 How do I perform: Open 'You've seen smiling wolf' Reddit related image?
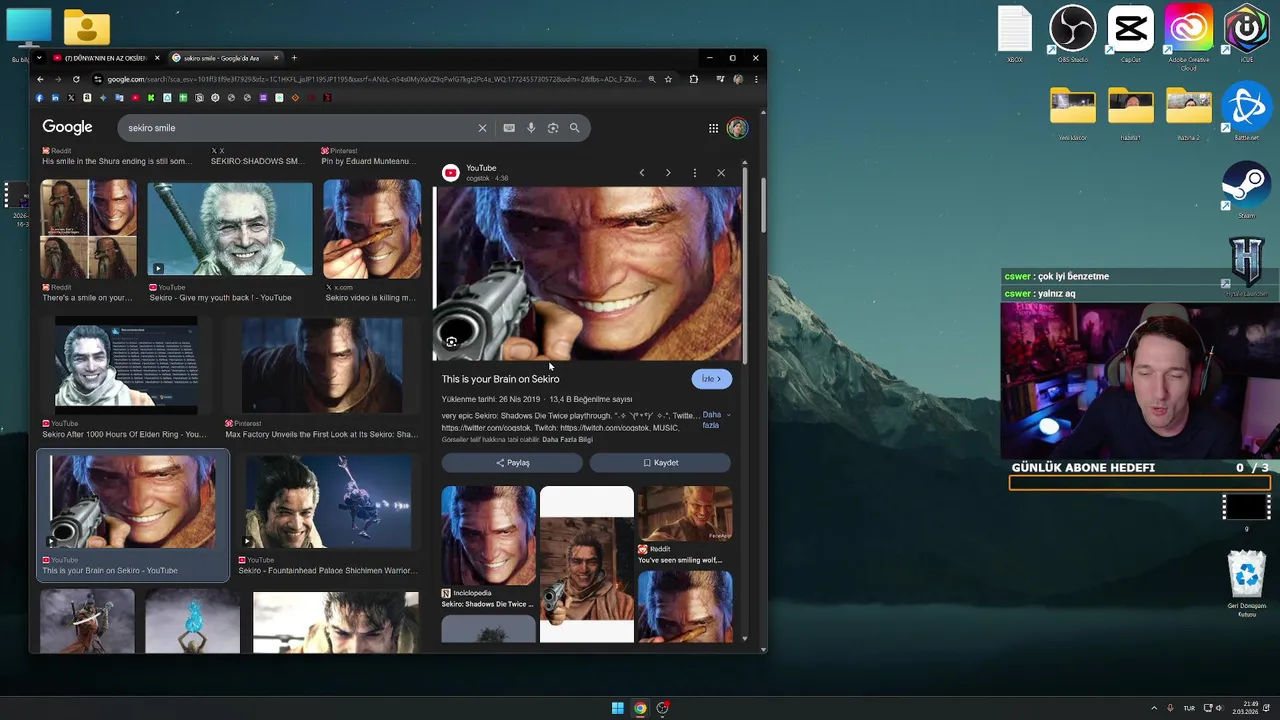click(x=685, y=525)
